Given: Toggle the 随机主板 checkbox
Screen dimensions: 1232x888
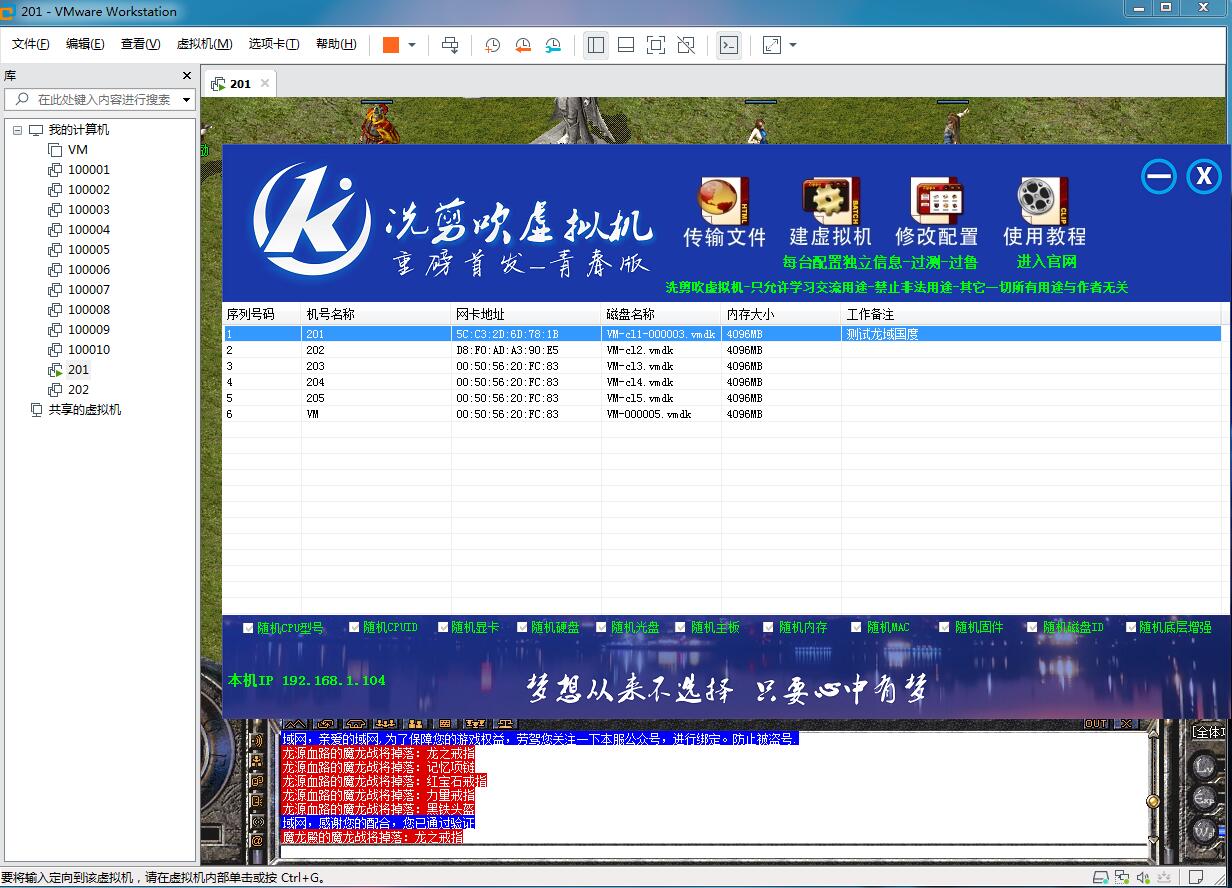Looking at the screenshot, I should 681,628.
